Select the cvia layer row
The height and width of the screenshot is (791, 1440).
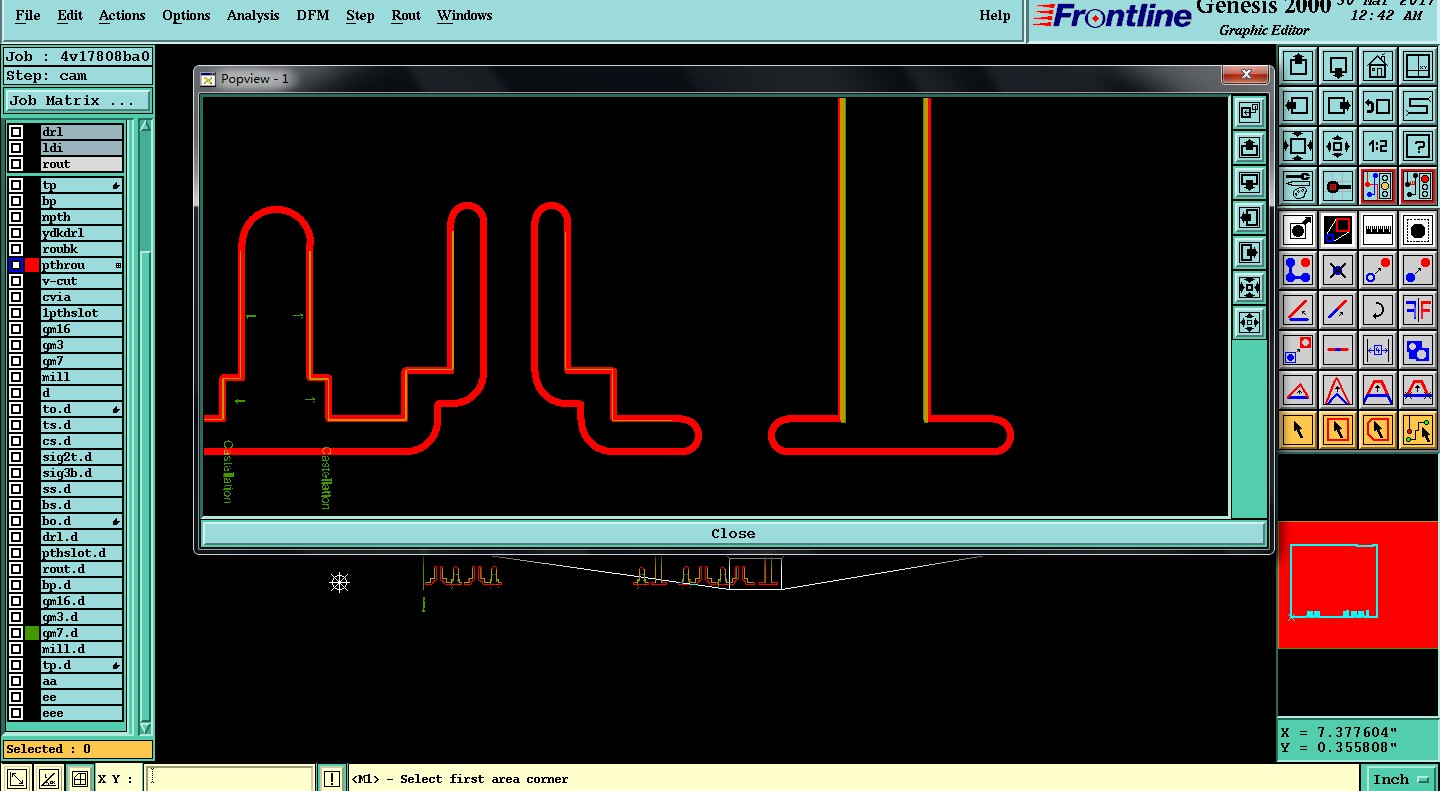coord(82,297)
